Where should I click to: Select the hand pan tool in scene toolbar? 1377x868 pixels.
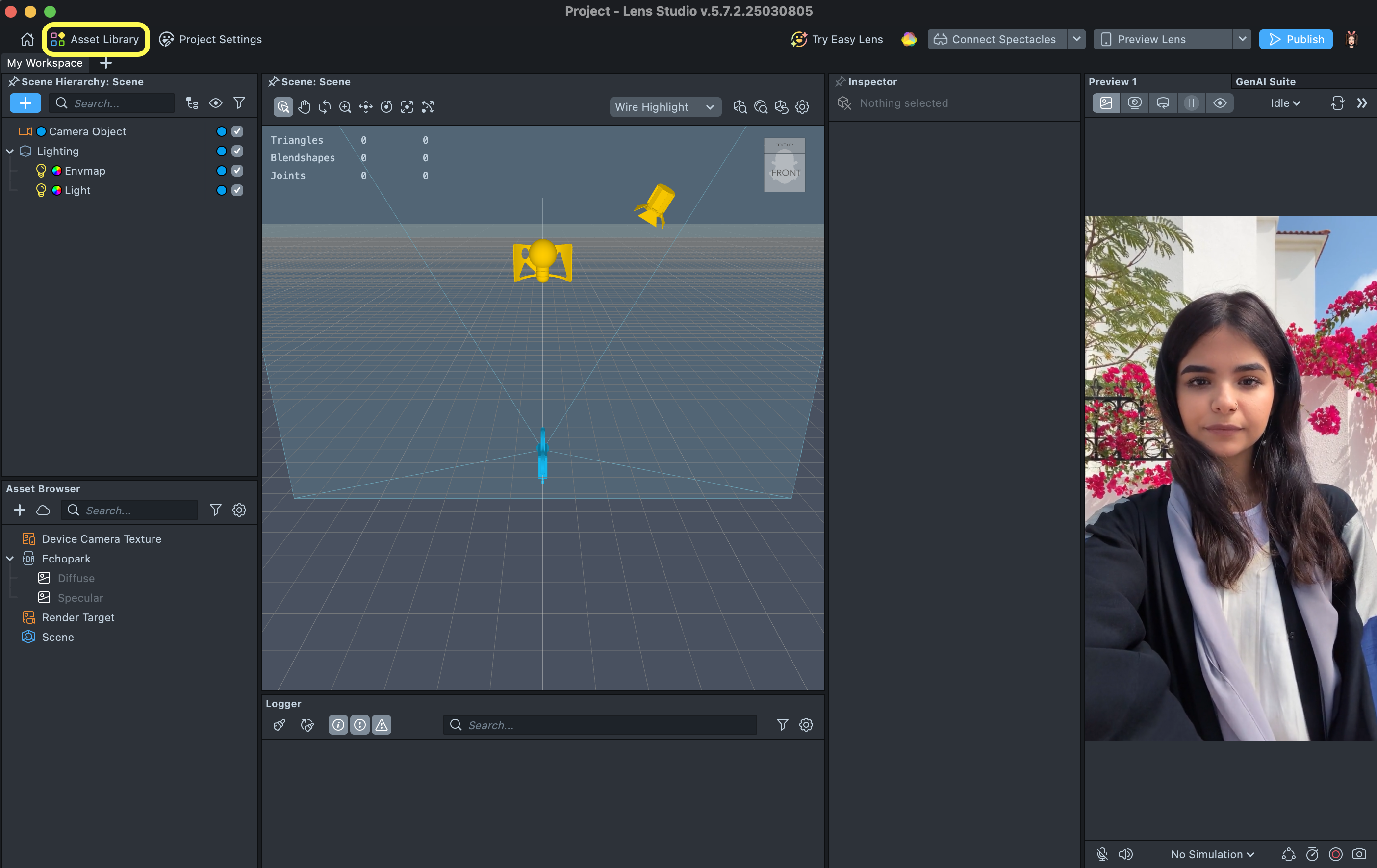click(304, 107)
